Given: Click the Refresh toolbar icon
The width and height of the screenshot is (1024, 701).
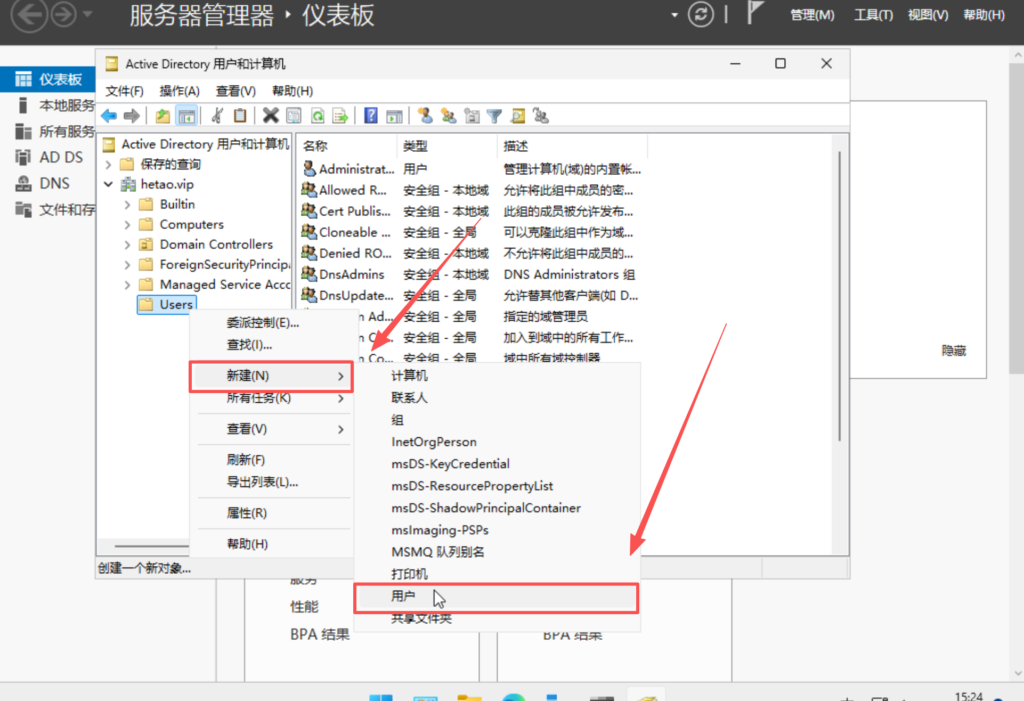Looking at the screenshot, I should tap(317, 116).
